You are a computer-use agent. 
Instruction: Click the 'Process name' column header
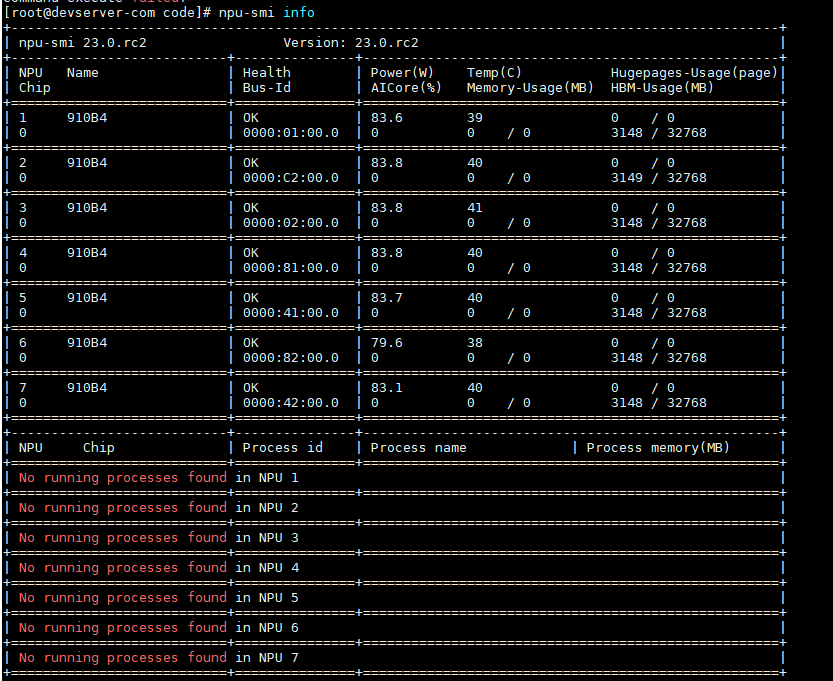419,448
